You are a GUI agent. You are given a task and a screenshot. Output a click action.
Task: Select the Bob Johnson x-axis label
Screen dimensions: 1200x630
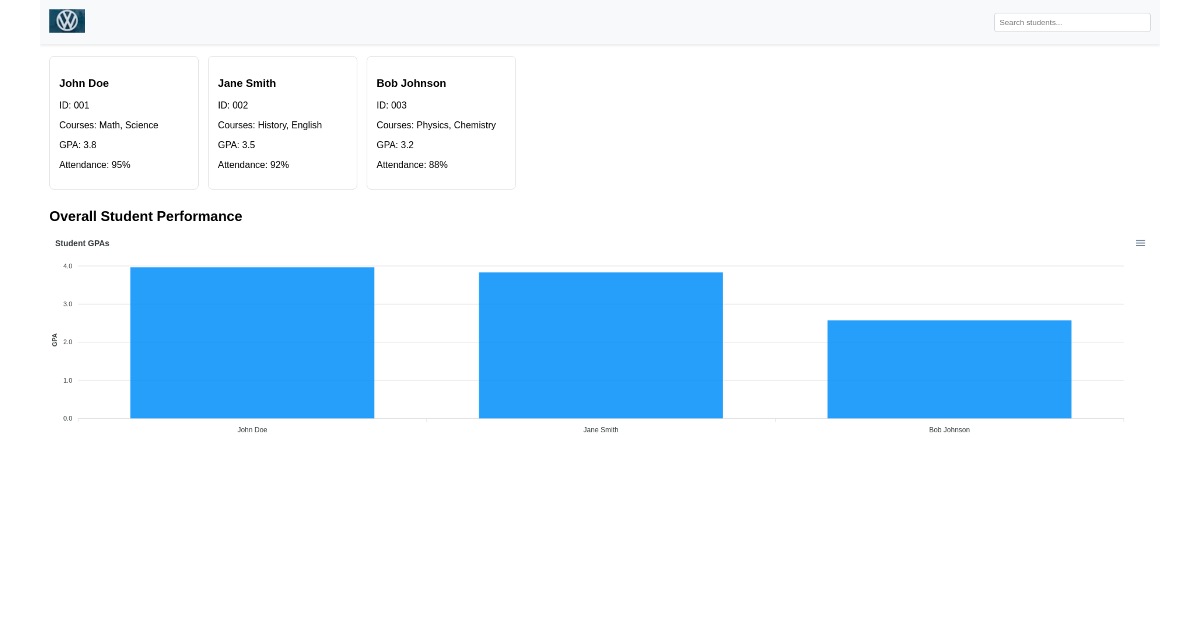[x=948, y=429]
